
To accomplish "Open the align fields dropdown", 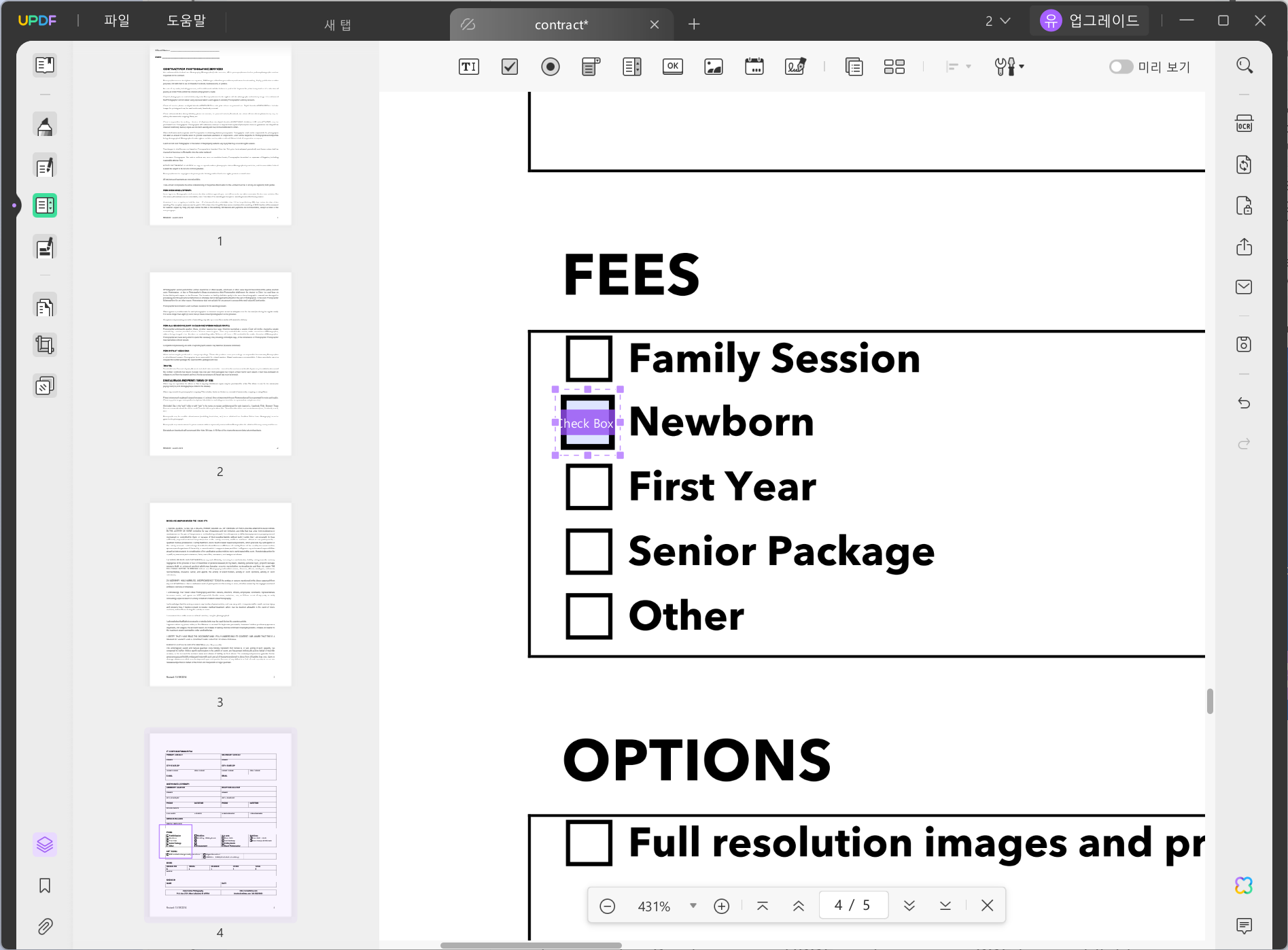I will 958,67.
